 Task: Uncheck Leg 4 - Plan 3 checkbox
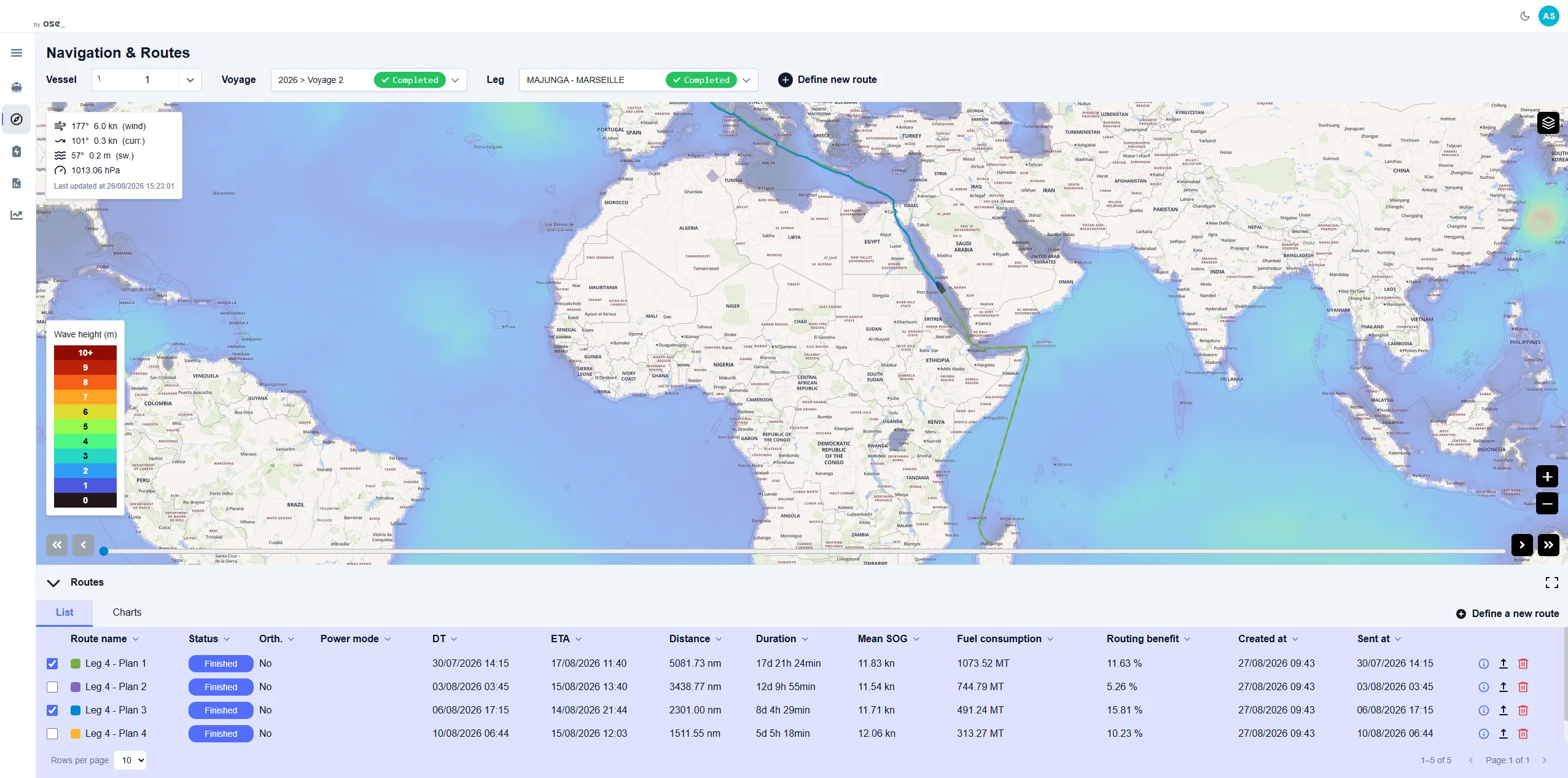coord(52,710)
